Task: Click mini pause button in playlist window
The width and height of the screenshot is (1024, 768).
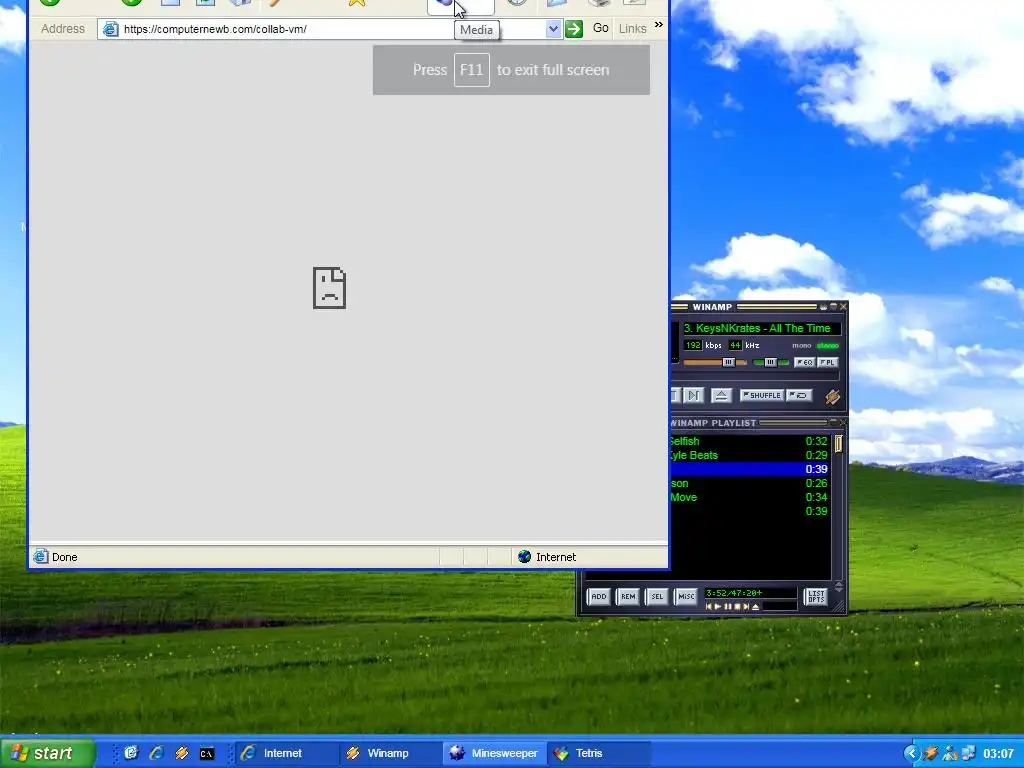Action: 728,607
